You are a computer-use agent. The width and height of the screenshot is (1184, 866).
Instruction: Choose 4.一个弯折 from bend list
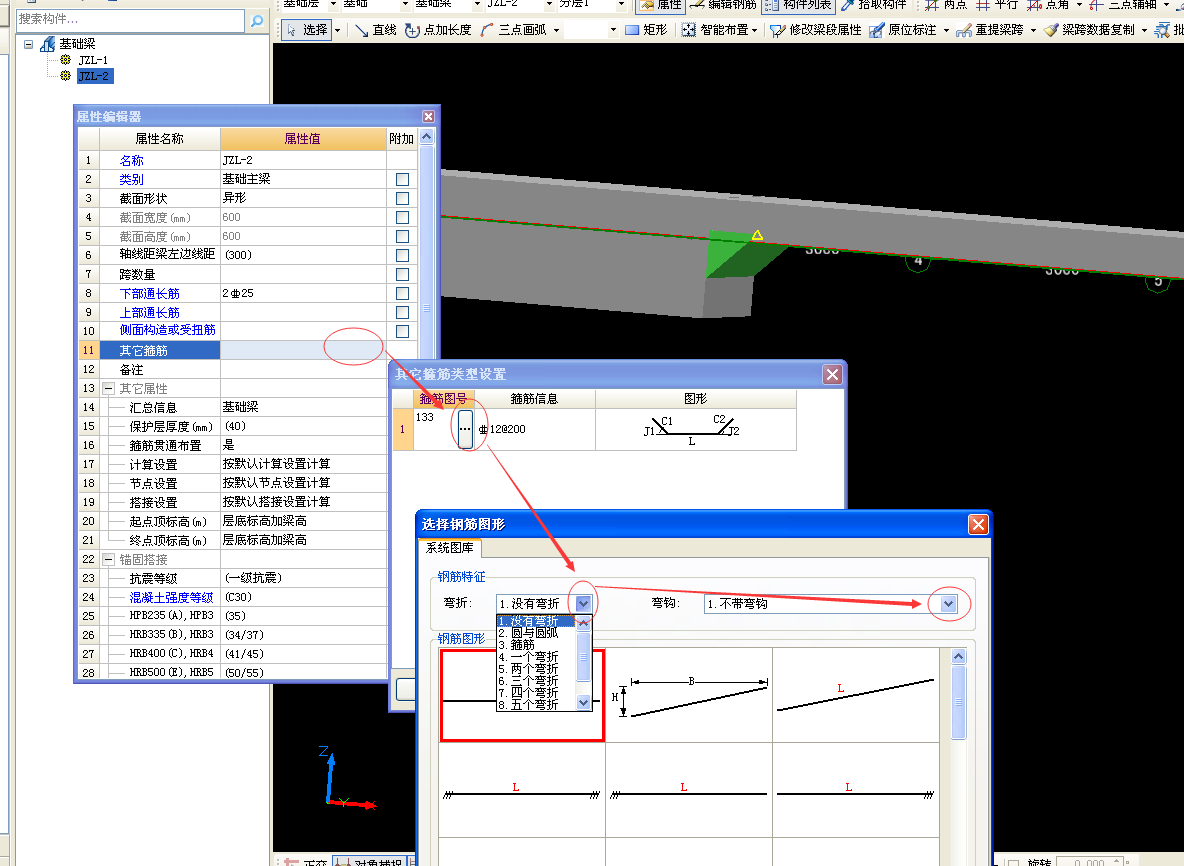tap(536, 657)
